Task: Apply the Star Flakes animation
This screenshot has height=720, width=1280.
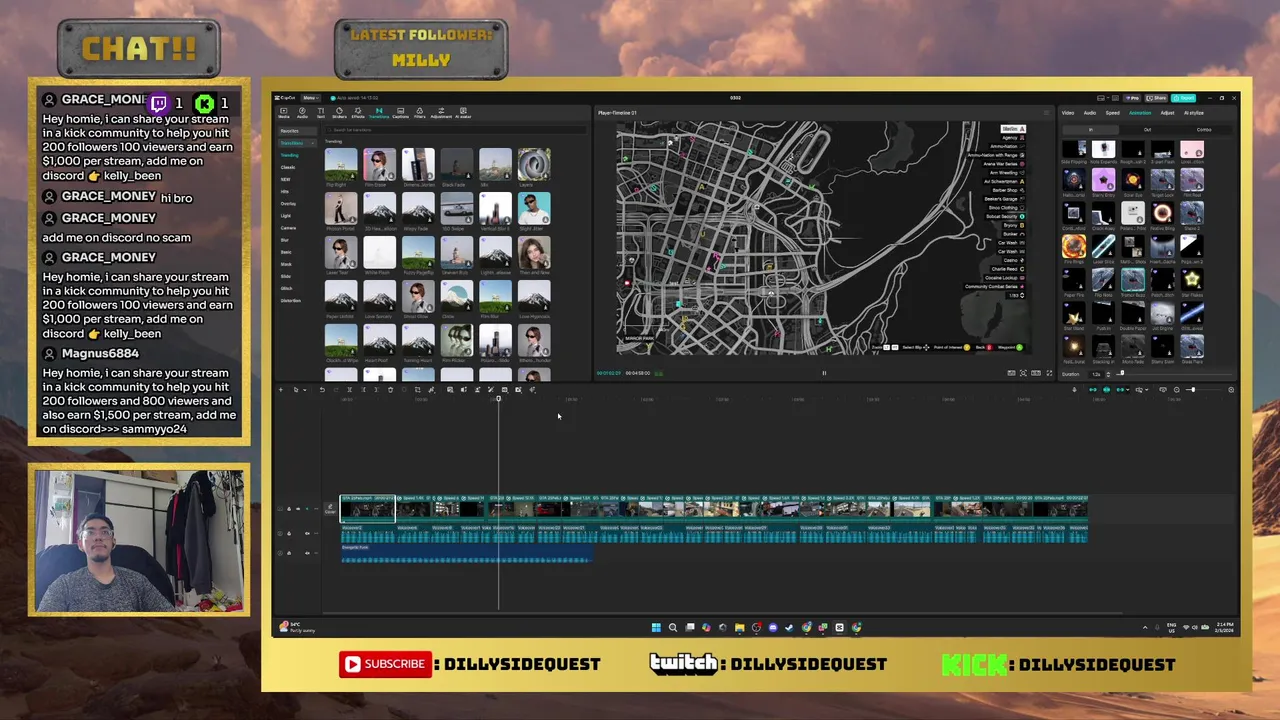Action: coord(1191,283)
